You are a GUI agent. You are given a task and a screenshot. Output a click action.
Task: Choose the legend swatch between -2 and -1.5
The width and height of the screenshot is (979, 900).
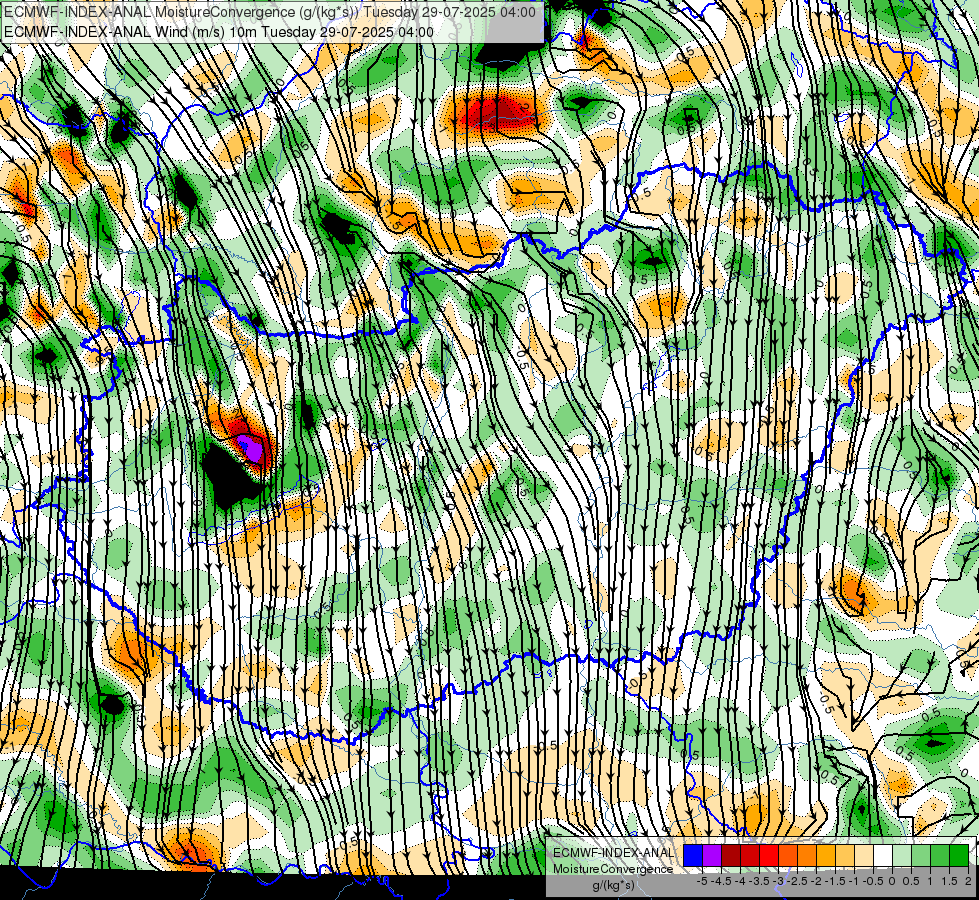click(826, 855)
